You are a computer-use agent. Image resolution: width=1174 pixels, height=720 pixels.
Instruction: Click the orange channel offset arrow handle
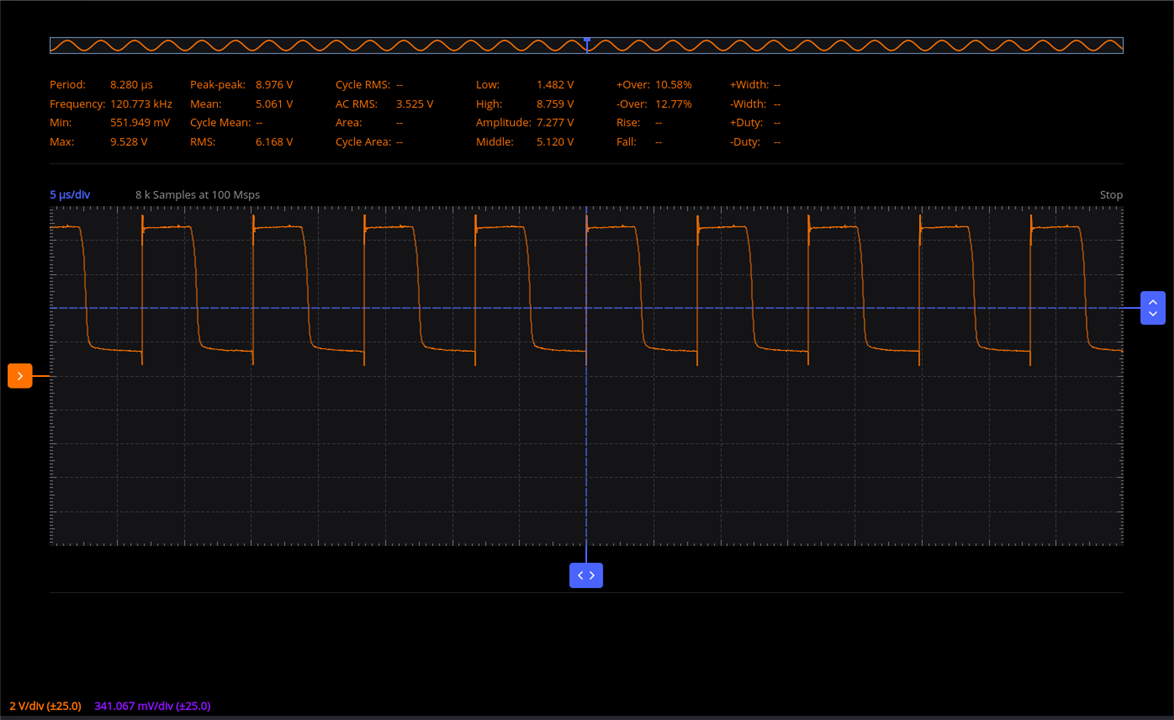coord(20,375)
